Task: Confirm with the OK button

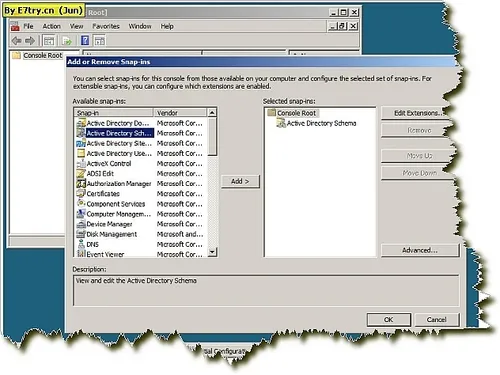Action: (389, 320)
